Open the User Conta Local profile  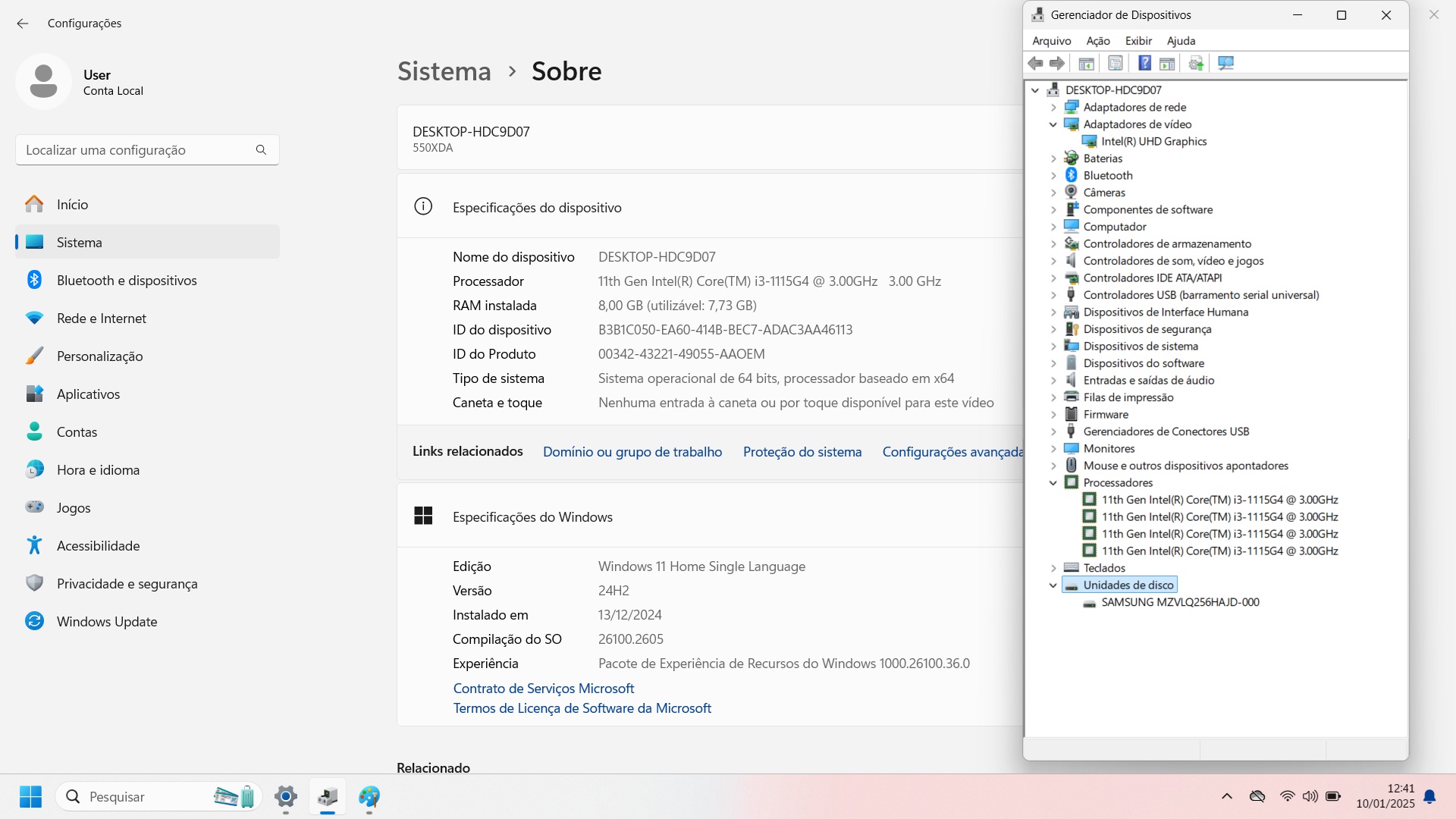80,82
